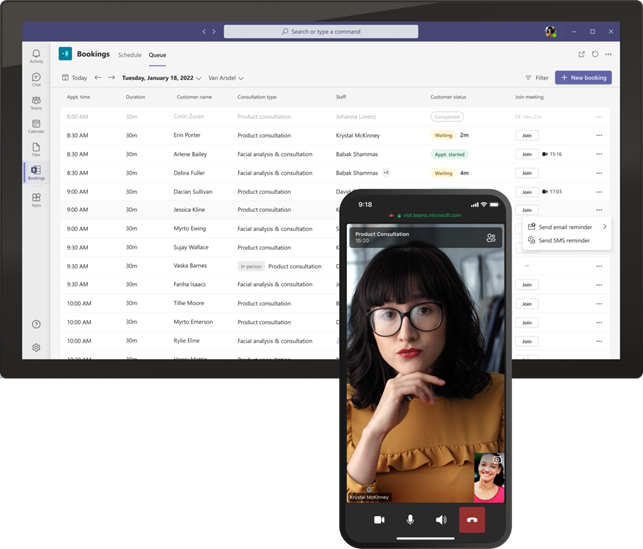
Task: Open Calendar from the sidebar
Action: coord(36,126)
